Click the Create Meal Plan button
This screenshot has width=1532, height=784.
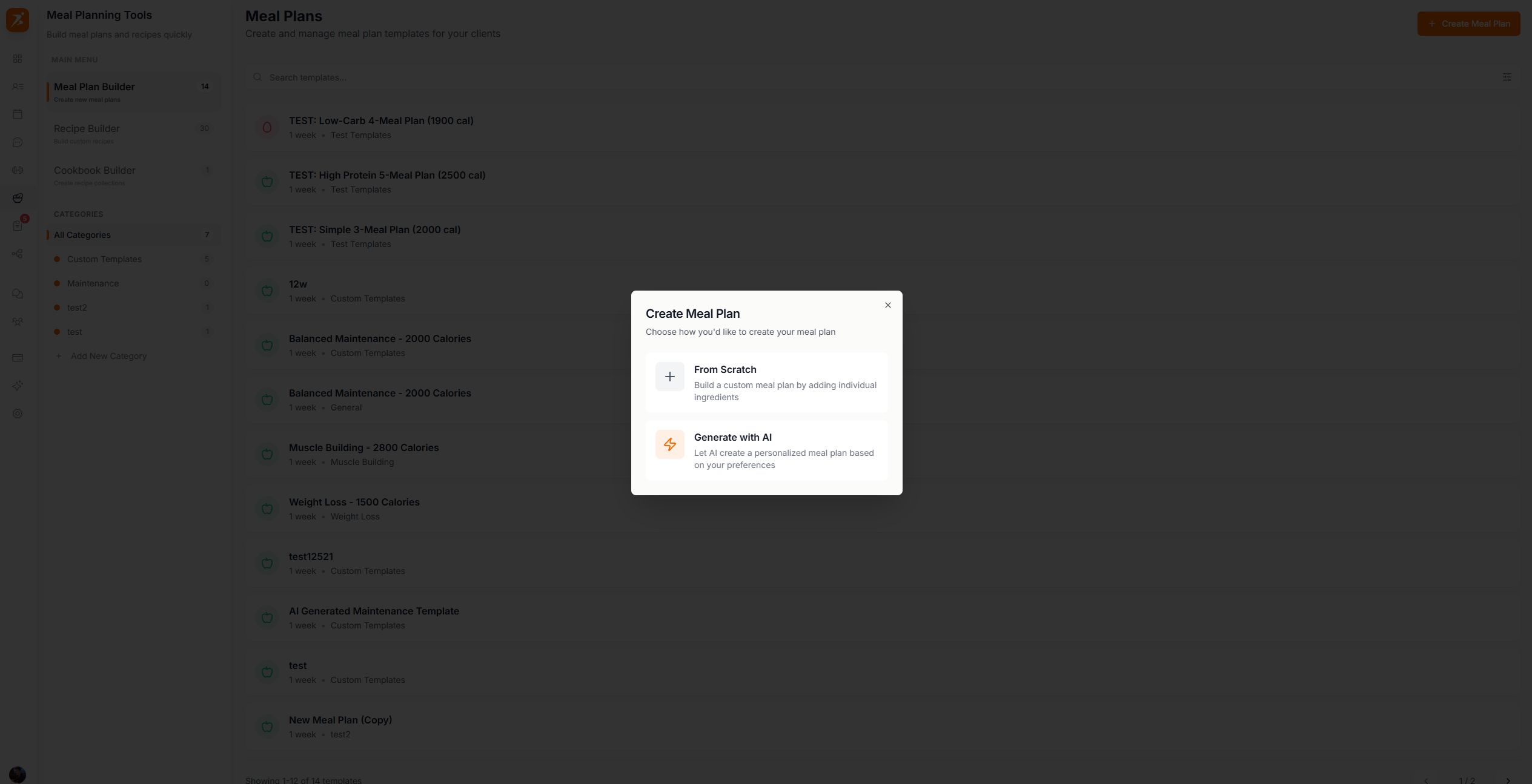(x=1468, y=23)
